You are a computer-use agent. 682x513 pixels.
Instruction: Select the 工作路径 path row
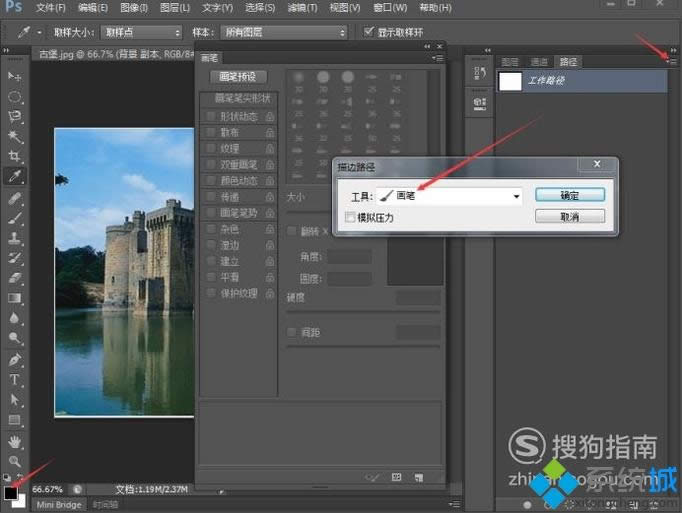point(582,81)
